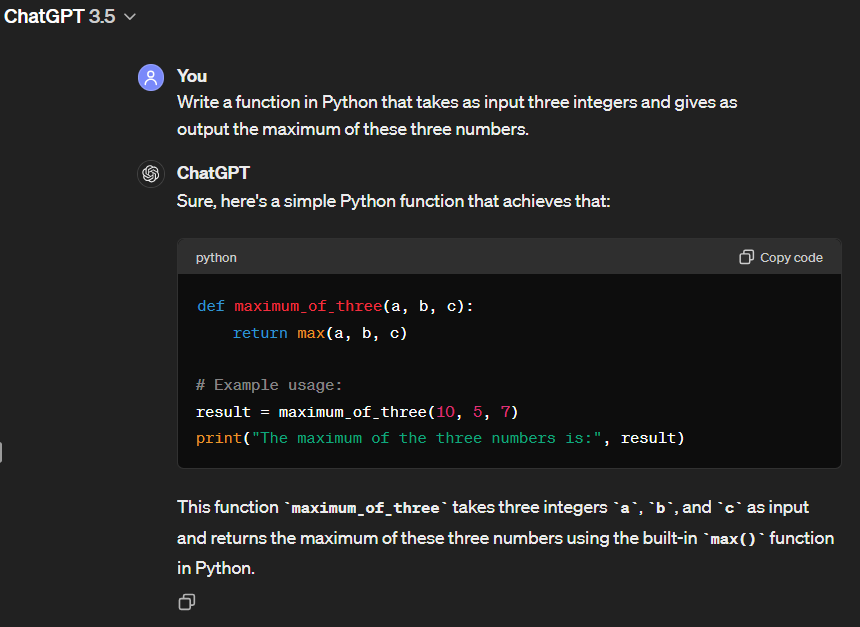Click the sidebar toggle handle at left edge
Viewport: 860px width, 627px height.
coord(1,453)
